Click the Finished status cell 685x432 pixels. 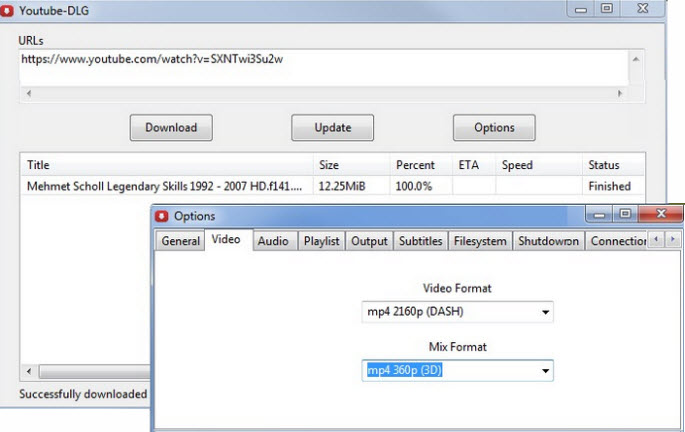(609, 187)
